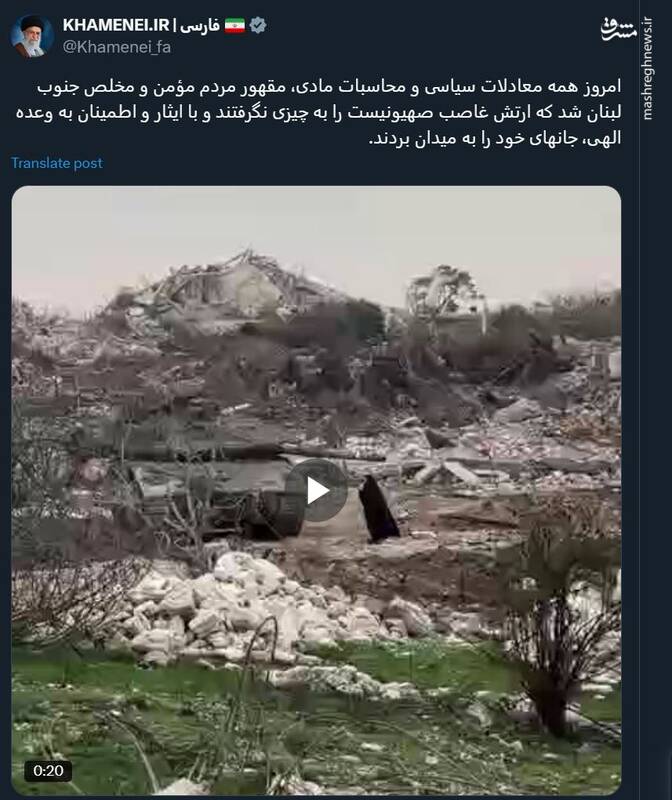Click the Translate post link
672x800 pixels.
(x=57, y=163)
